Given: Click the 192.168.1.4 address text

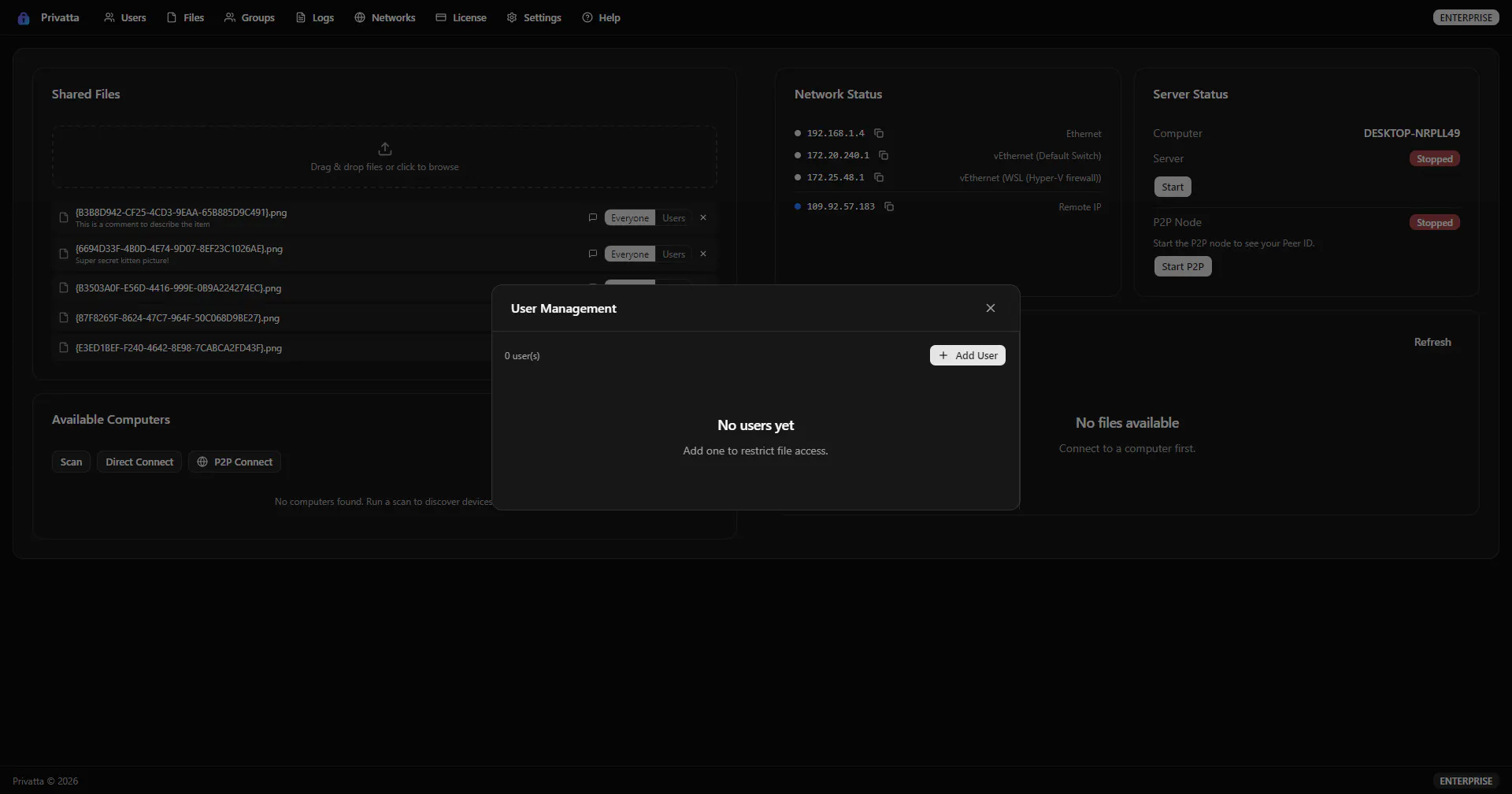Looking at the screenshot, I should click(x=836, y=133).
